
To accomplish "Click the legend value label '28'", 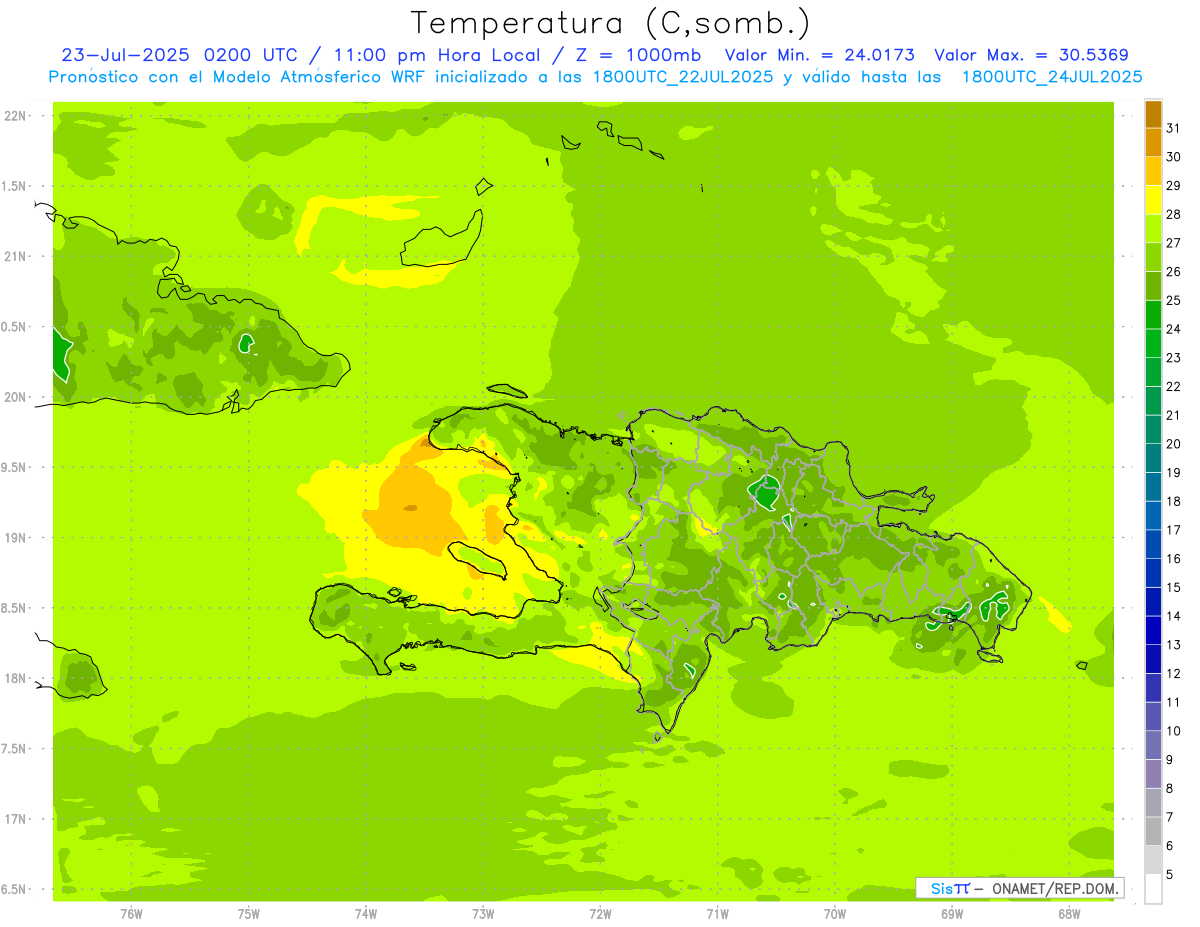I will coord(1174,215).
